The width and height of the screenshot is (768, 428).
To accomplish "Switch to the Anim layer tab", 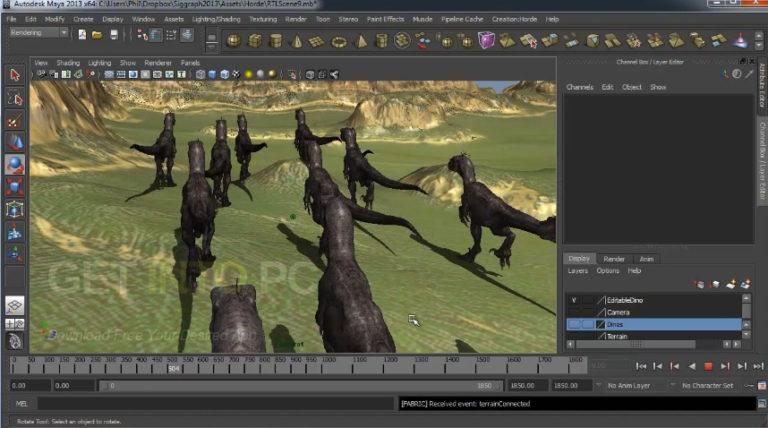I will [x=646, y=259].
